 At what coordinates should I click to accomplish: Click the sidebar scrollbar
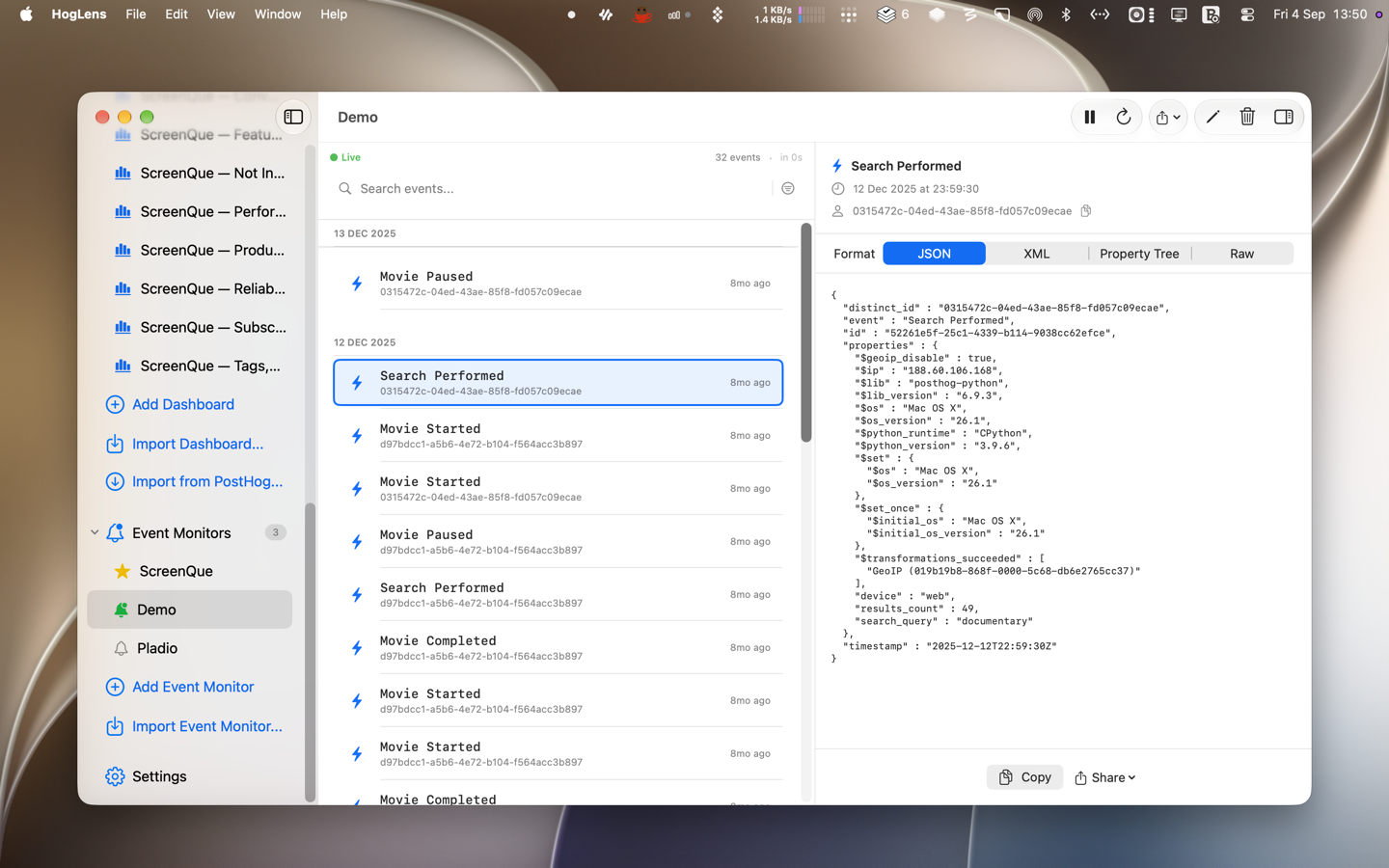coord(310,653)
